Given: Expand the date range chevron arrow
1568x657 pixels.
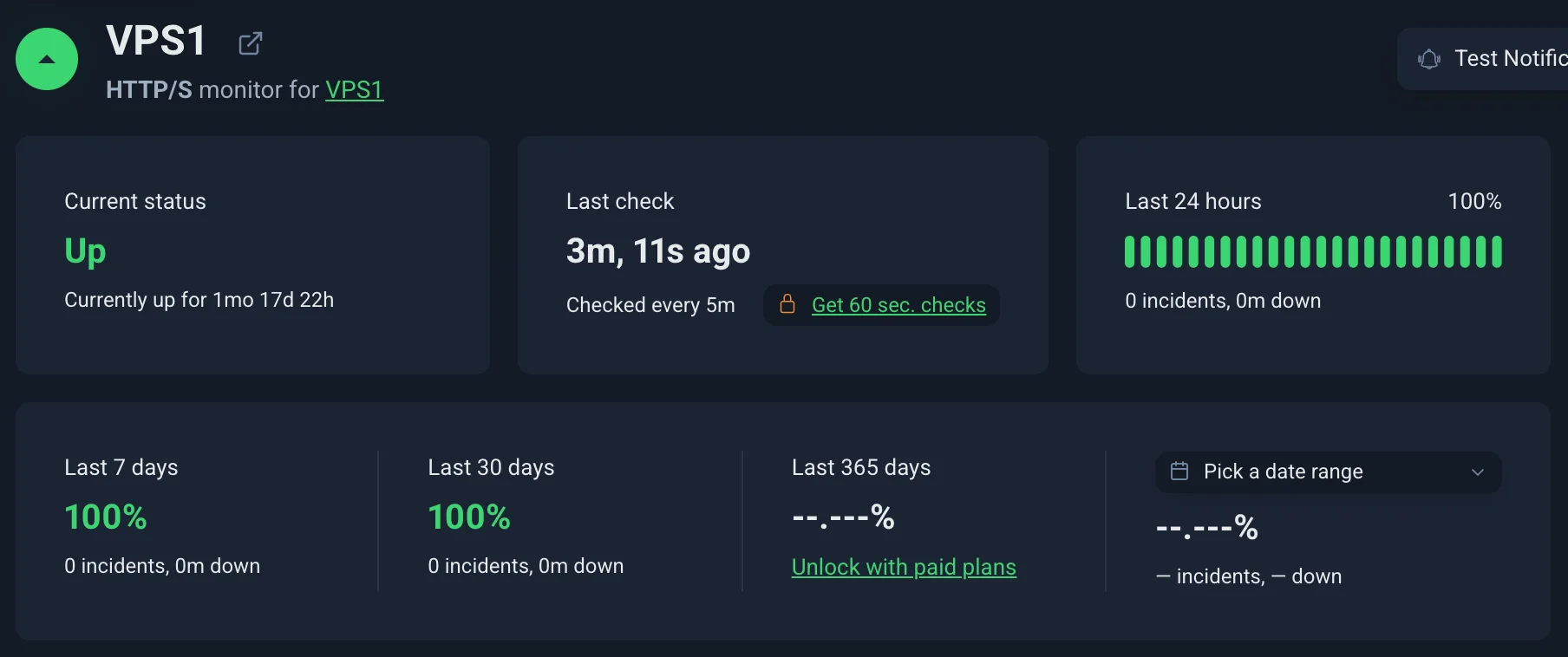Looking at the screenshot, I should pos(1478,472).
